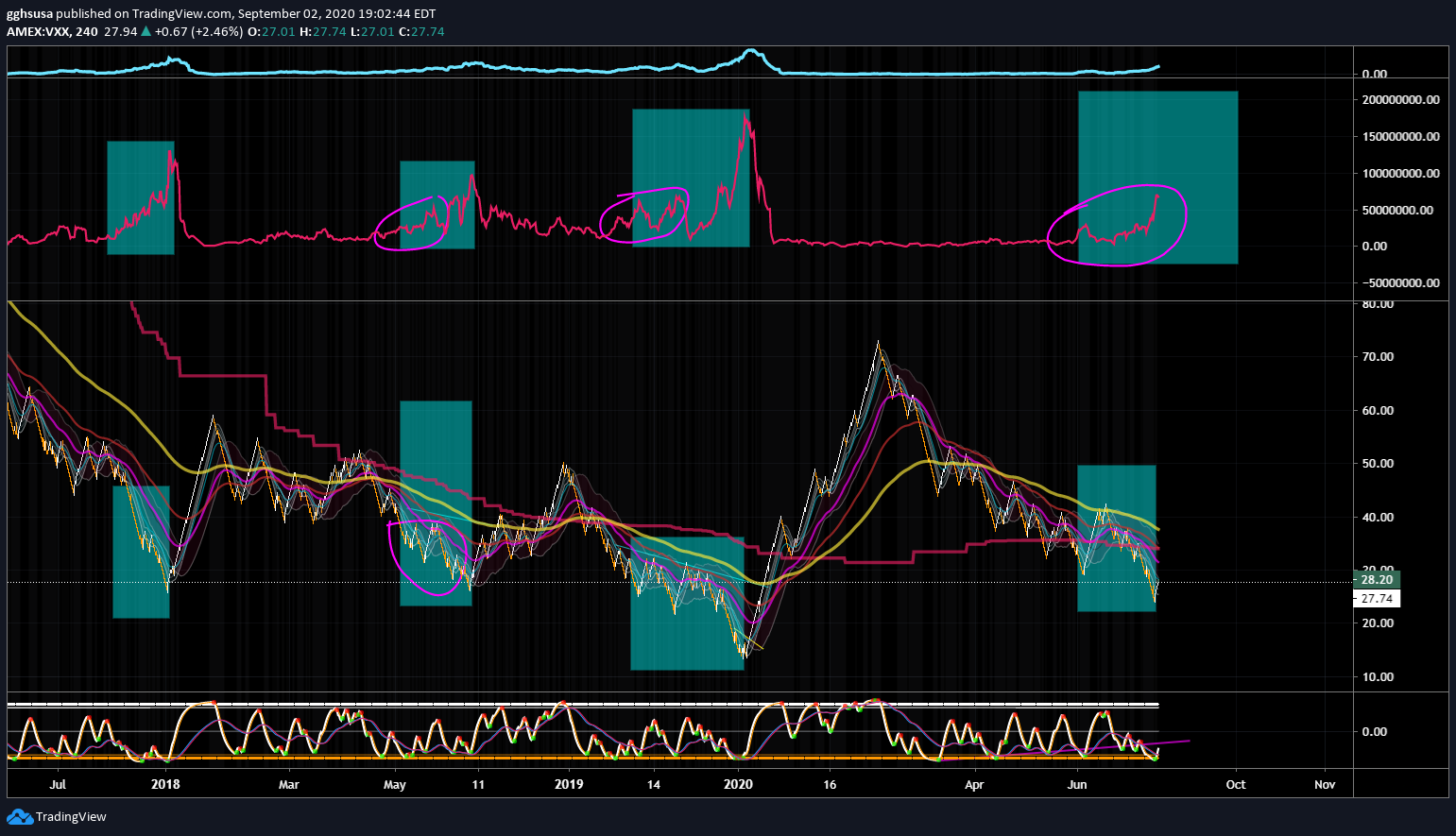Screen dimensions: 1456x836
Task: Click the TradingView logo at bottom left
Action: (57, 817)
